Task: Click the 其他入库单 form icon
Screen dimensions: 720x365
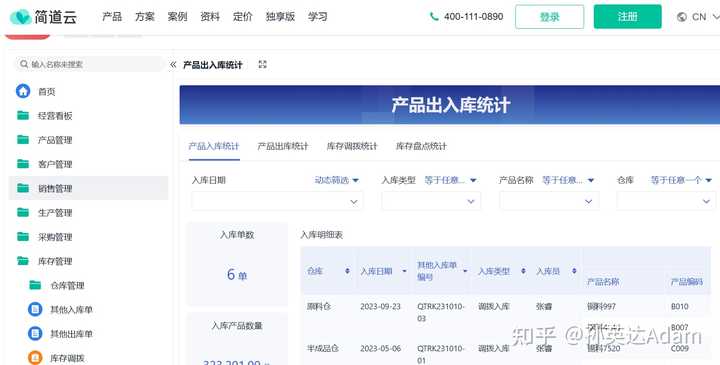Action: pos(35,309)
